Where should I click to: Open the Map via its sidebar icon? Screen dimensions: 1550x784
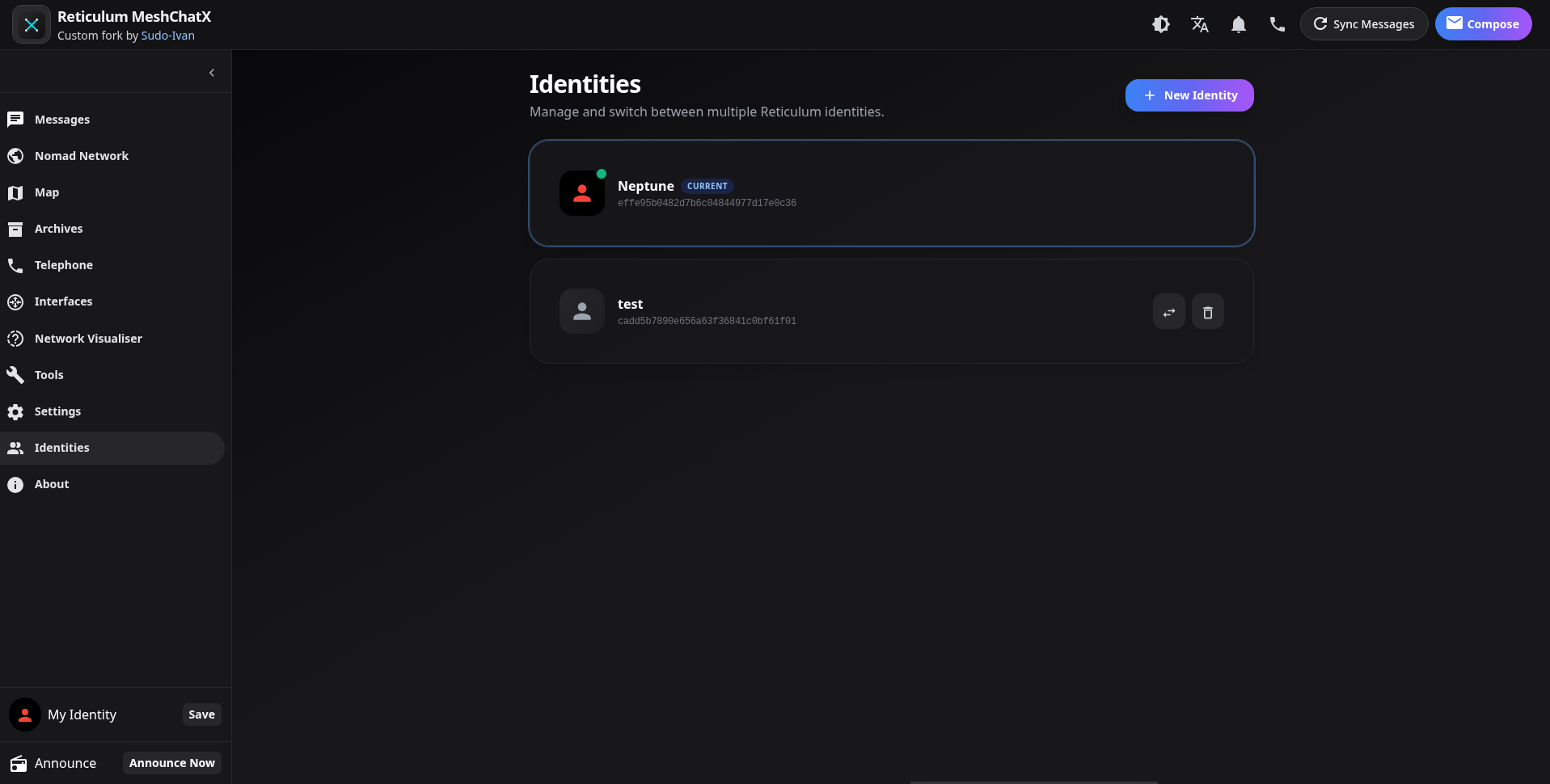coord(15,192)
